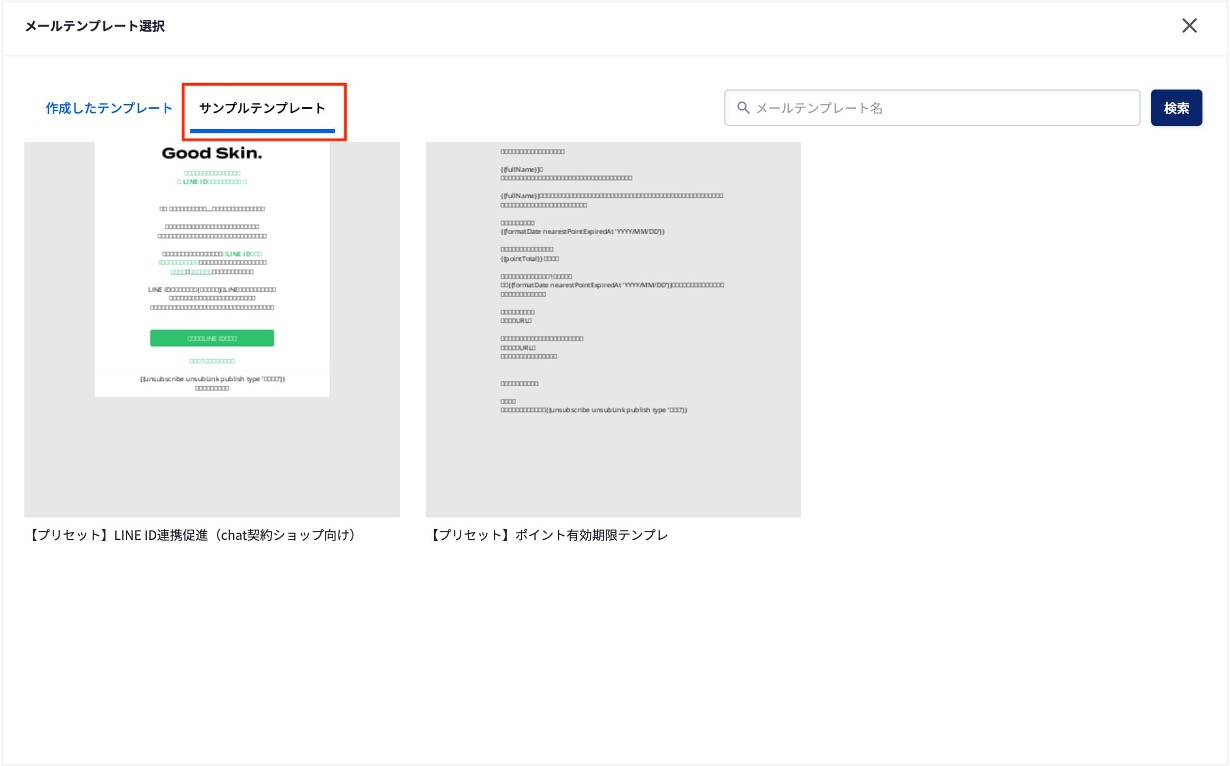The height and width of the screenshot is (766, 1230).
Task: Click the green link under the preview button
Action: 212,360
